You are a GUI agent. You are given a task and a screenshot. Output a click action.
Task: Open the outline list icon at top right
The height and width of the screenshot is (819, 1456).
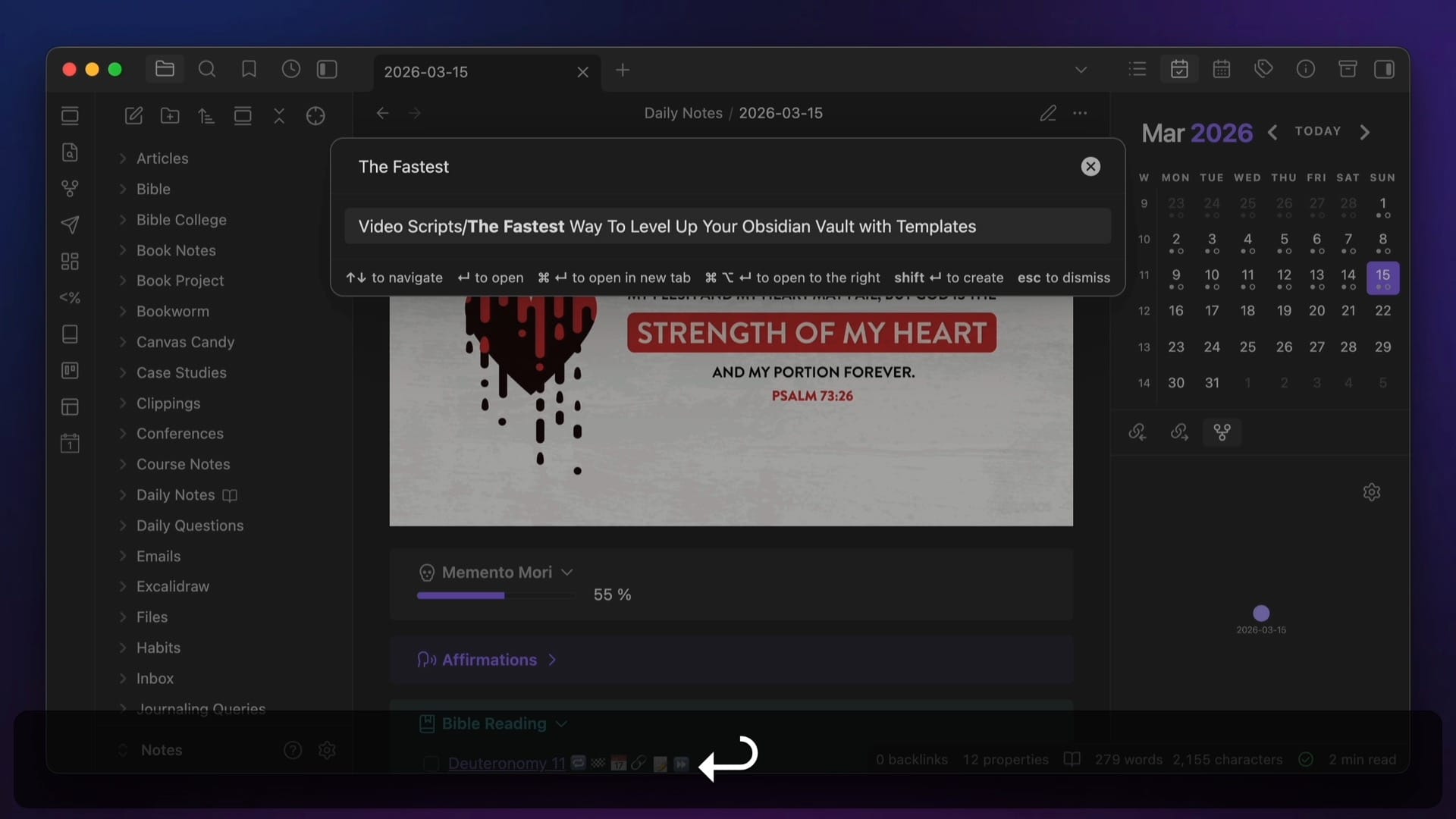tap(1137, 69)
